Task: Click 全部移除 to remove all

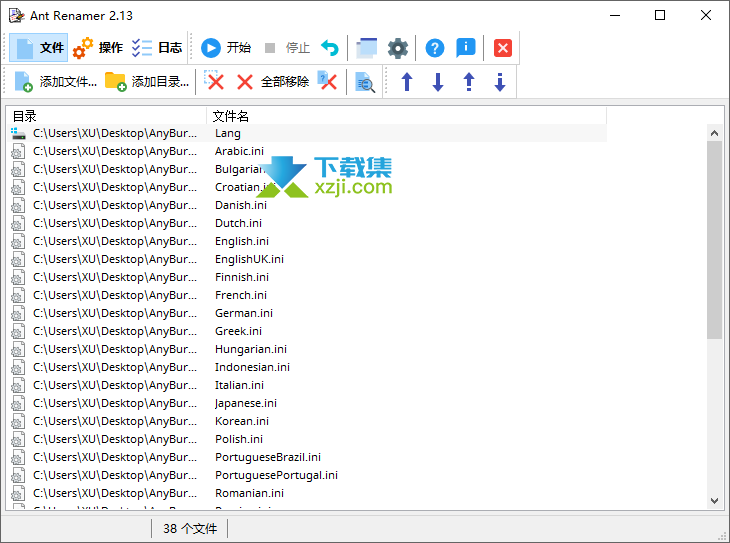Action: coord(273,82)
